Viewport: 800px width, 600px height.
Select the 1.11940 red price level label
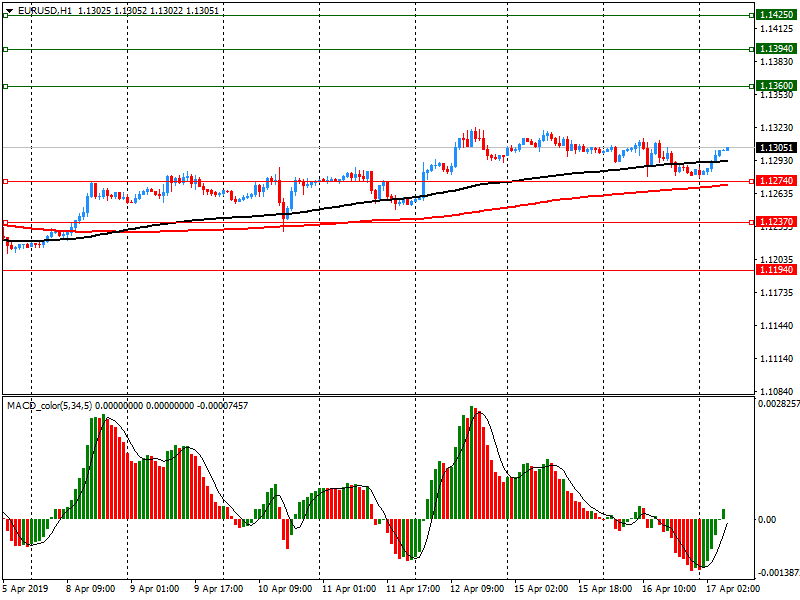777,270
